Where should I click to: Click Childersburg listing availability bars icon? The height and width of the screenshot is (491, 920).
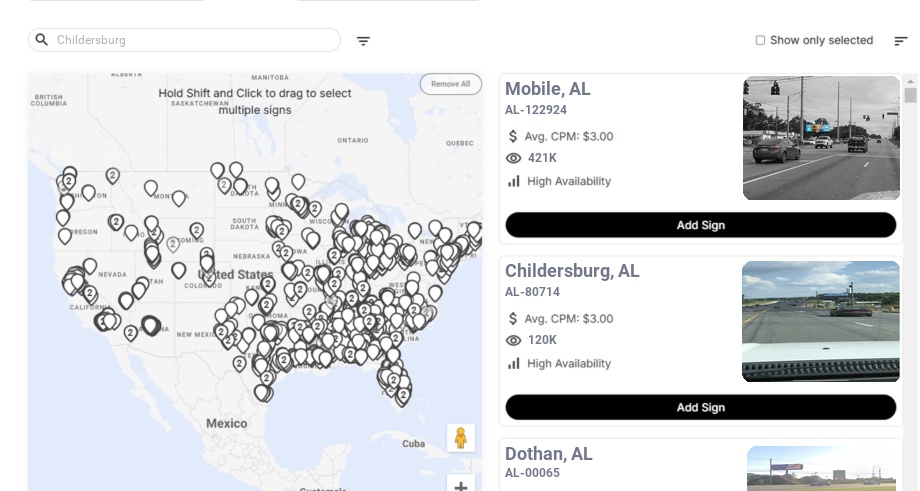514,363
